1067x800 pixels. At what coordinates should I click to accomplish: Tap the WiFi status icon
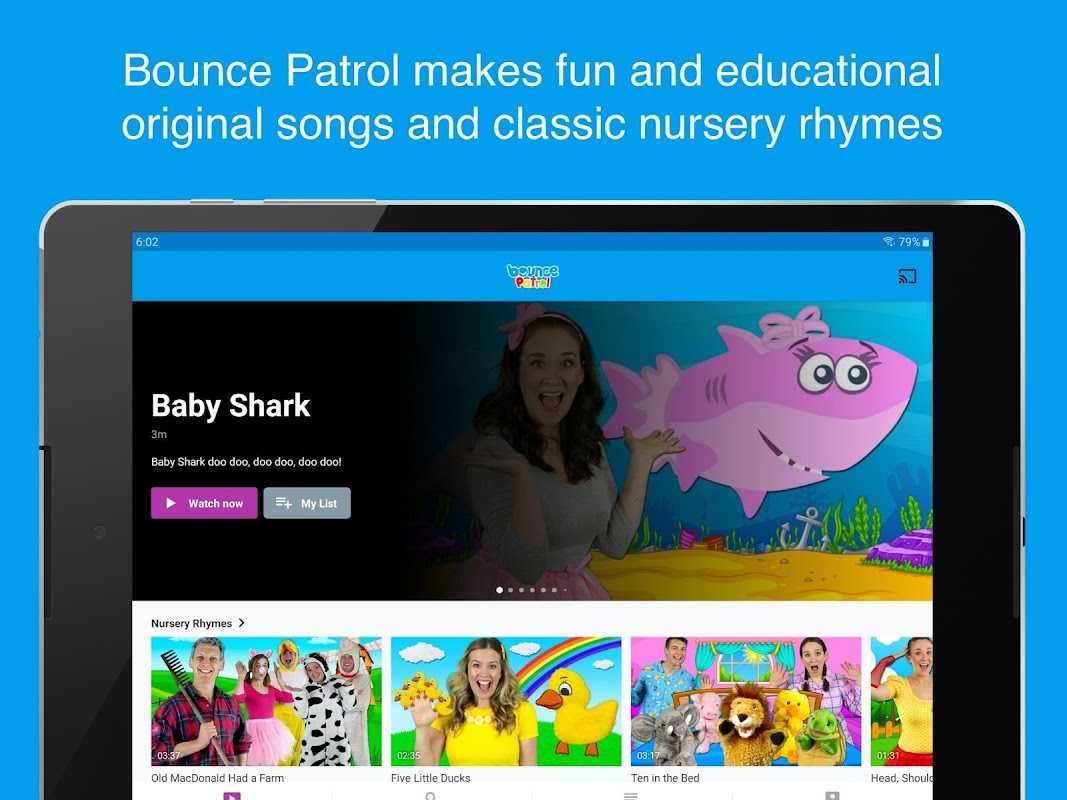tap(888, 241)
